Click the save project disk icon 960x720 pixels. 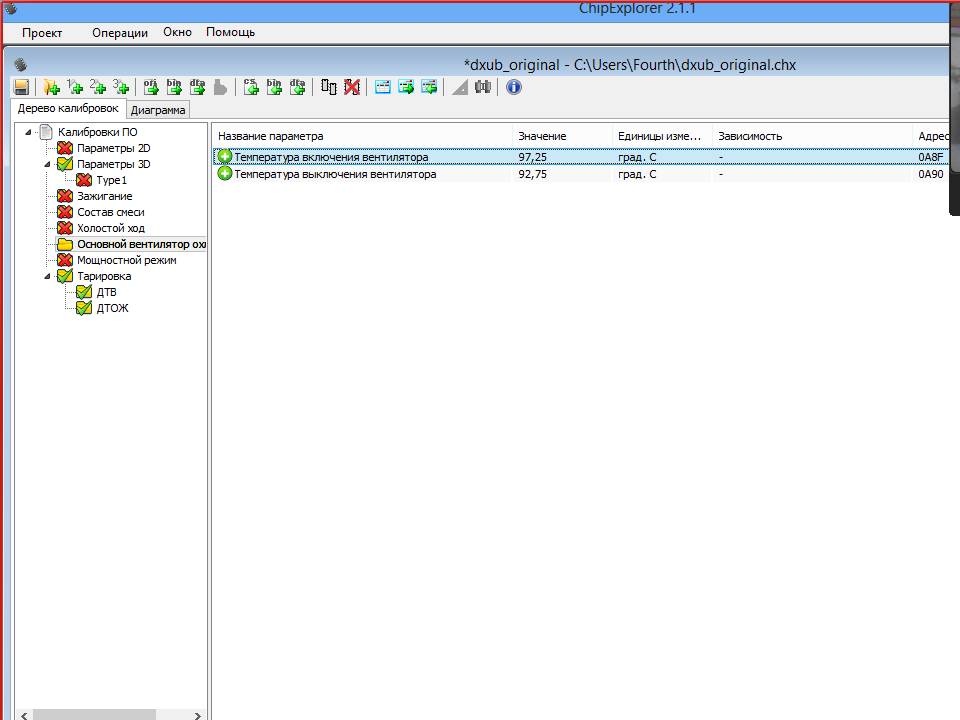(21, 88)
